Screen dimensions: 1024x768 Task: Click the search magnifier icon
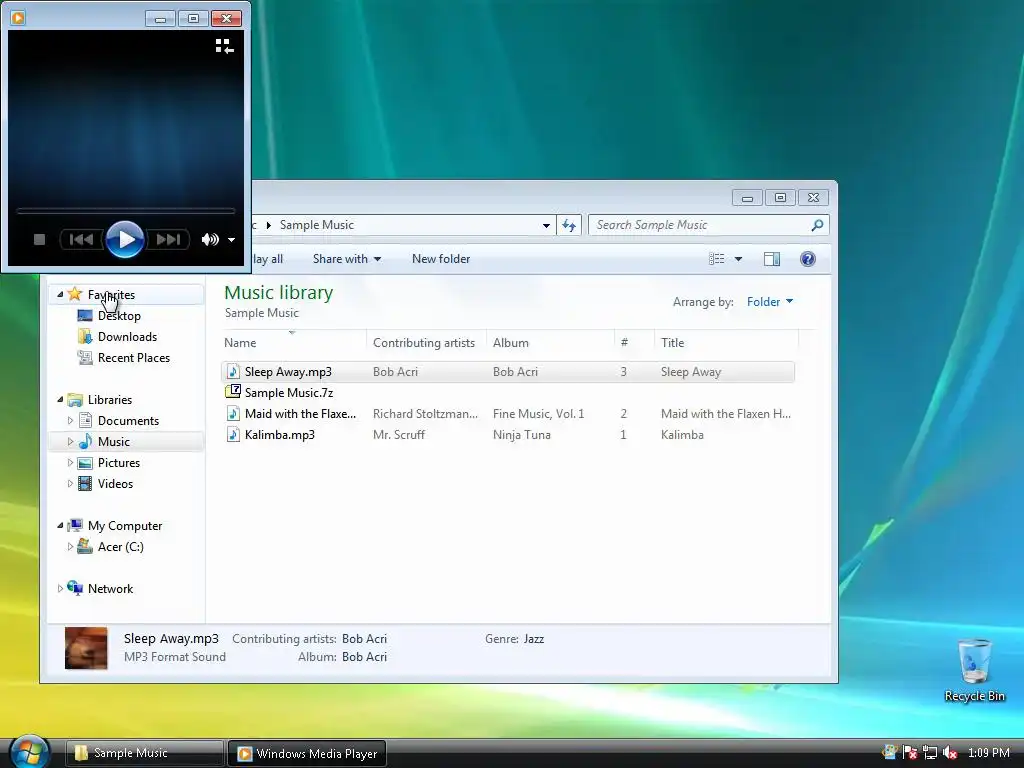817,225
